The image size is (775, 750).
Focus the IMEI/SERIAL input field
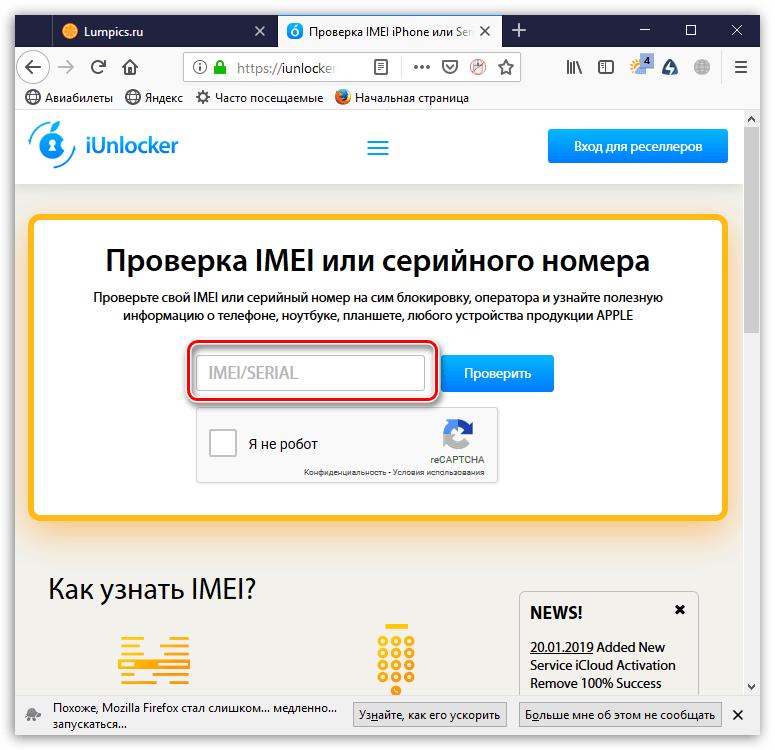[310, 373]
